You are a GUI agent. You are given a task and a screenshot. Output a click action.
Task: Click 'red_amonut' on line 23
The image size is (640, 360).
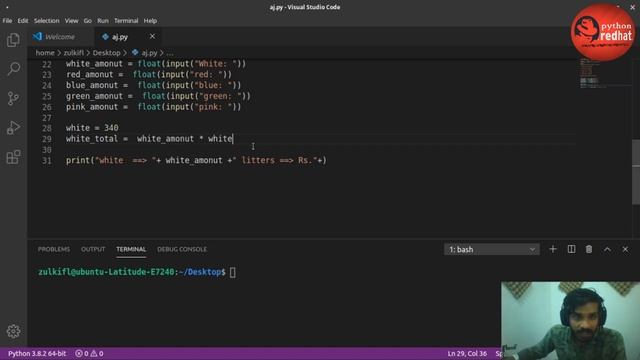tap(89, 75)
